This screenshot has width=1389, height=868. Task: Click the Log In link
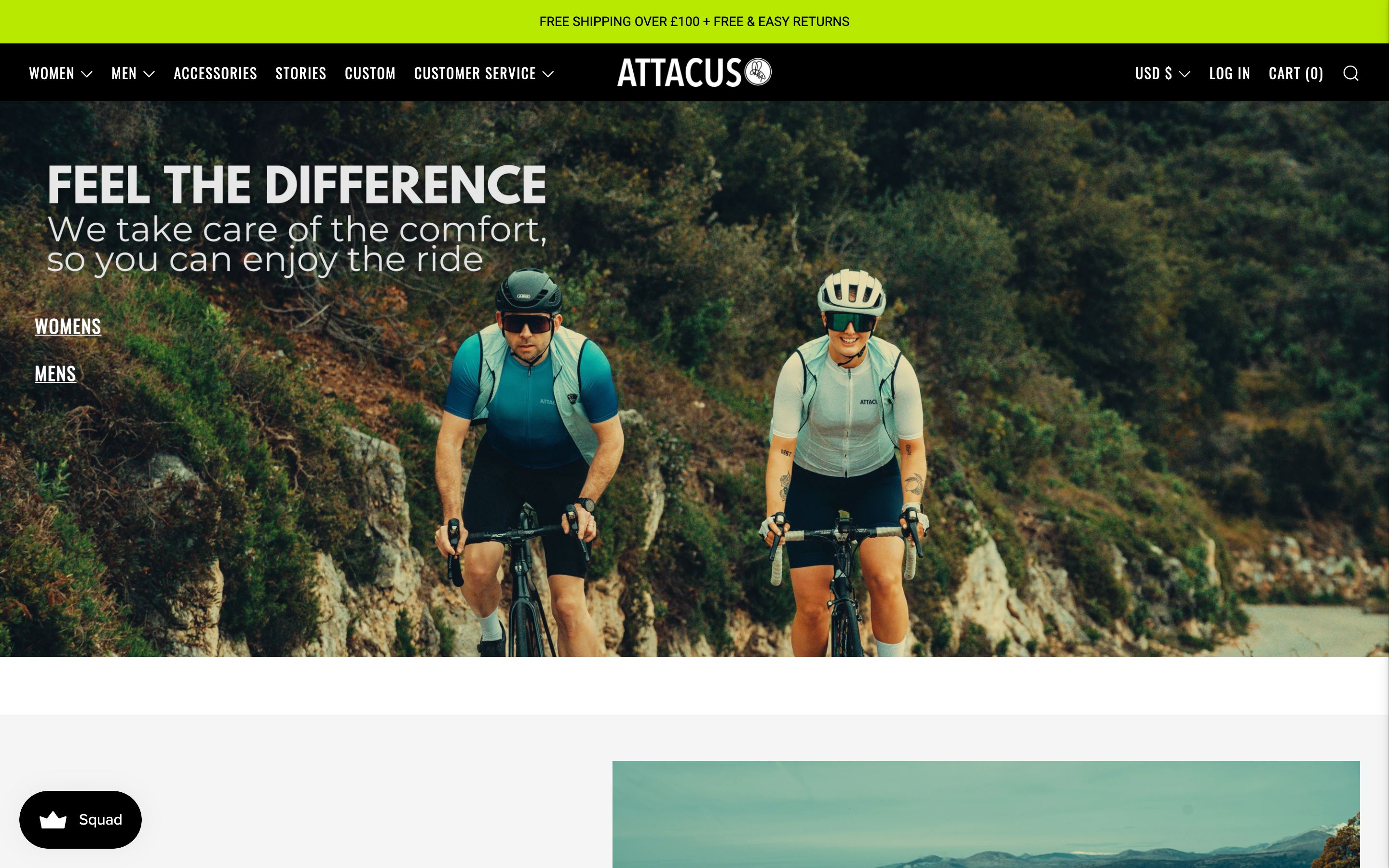click(x=1229, y=73)
